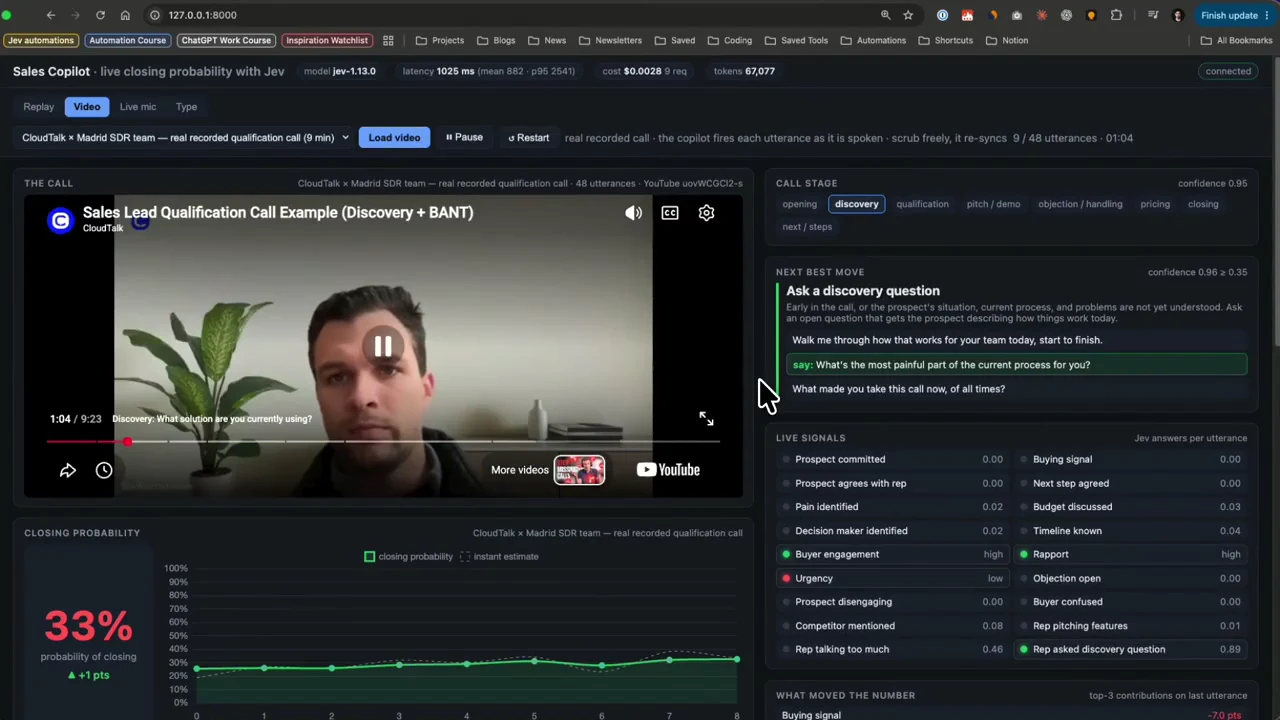This screenshot has height=720, width=1280.
Task: Open the call recording selection dropdown
Action: pyautogui.click(x=185, y=138)
